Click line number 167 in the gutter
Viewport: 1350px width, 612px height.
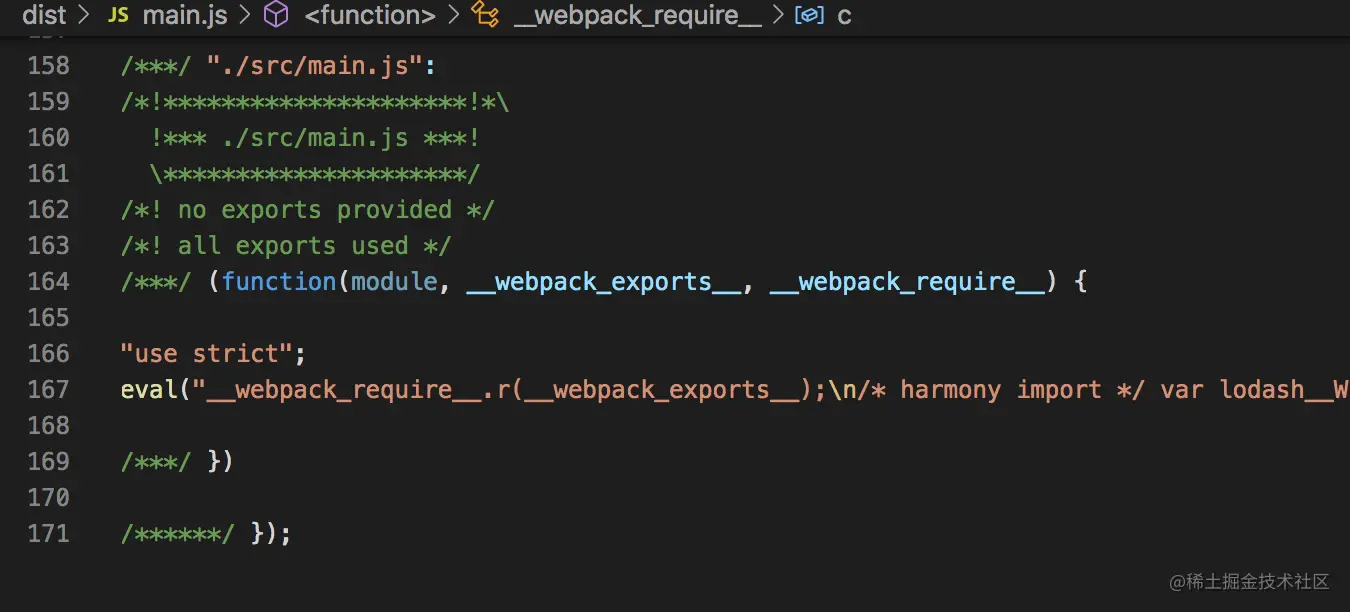[x=48, y=390]
